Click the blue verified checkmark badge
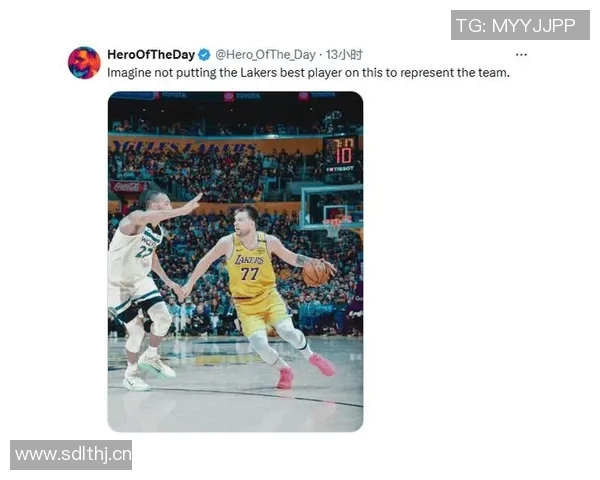Viewport: 600px width, 480px height. pyautogui.click(x=204, y=55)
